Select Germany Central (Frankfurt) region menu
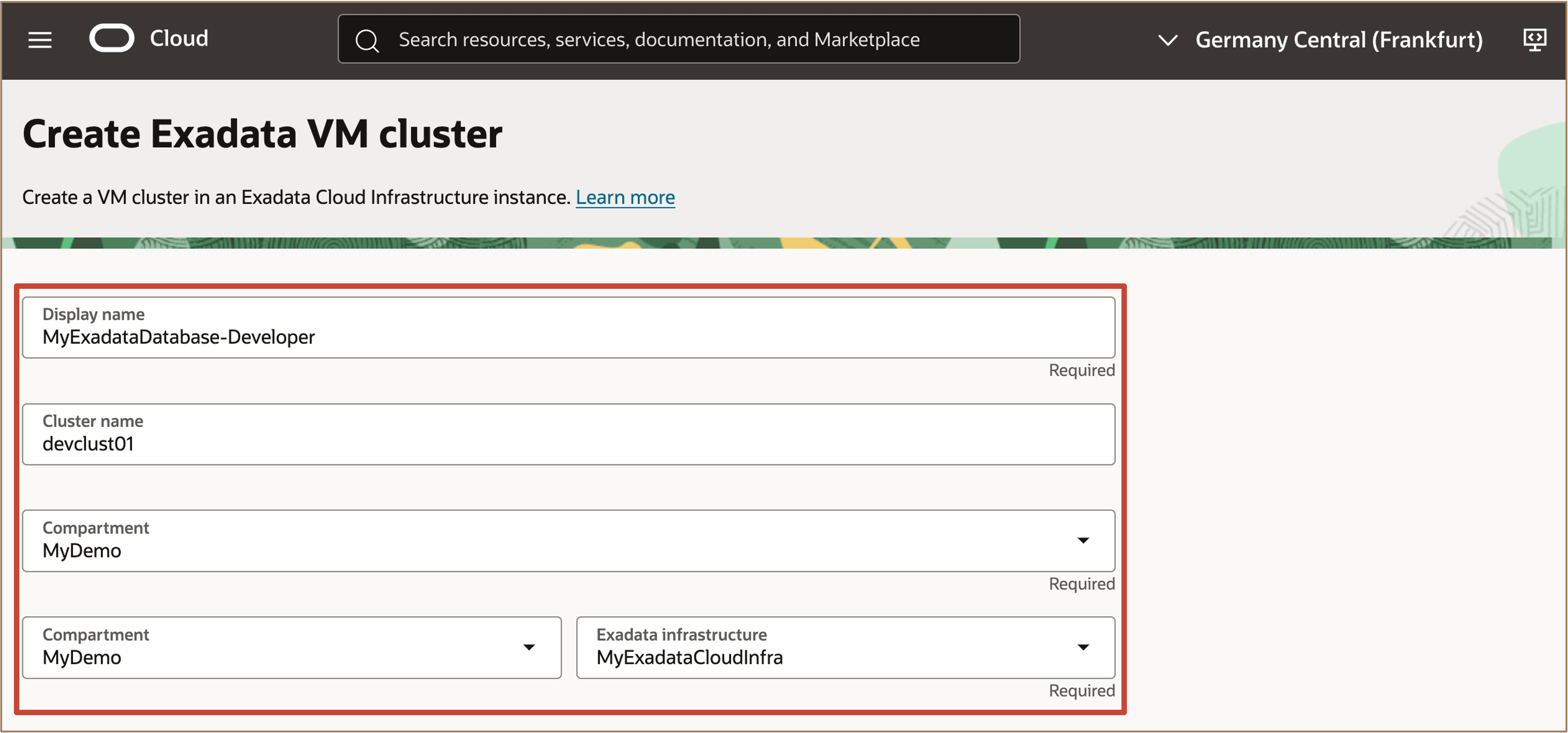This screenshot has height=733, width=1568. (1338, 40)
